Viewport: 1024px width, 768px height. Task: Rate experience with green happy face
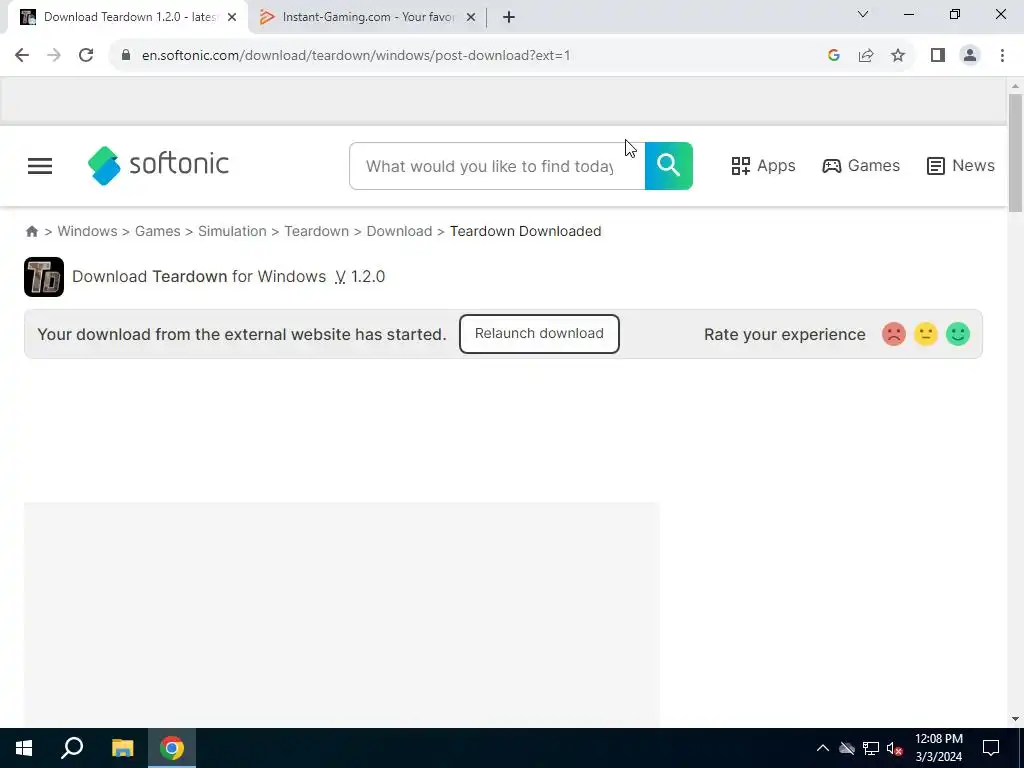pos(957,334)
